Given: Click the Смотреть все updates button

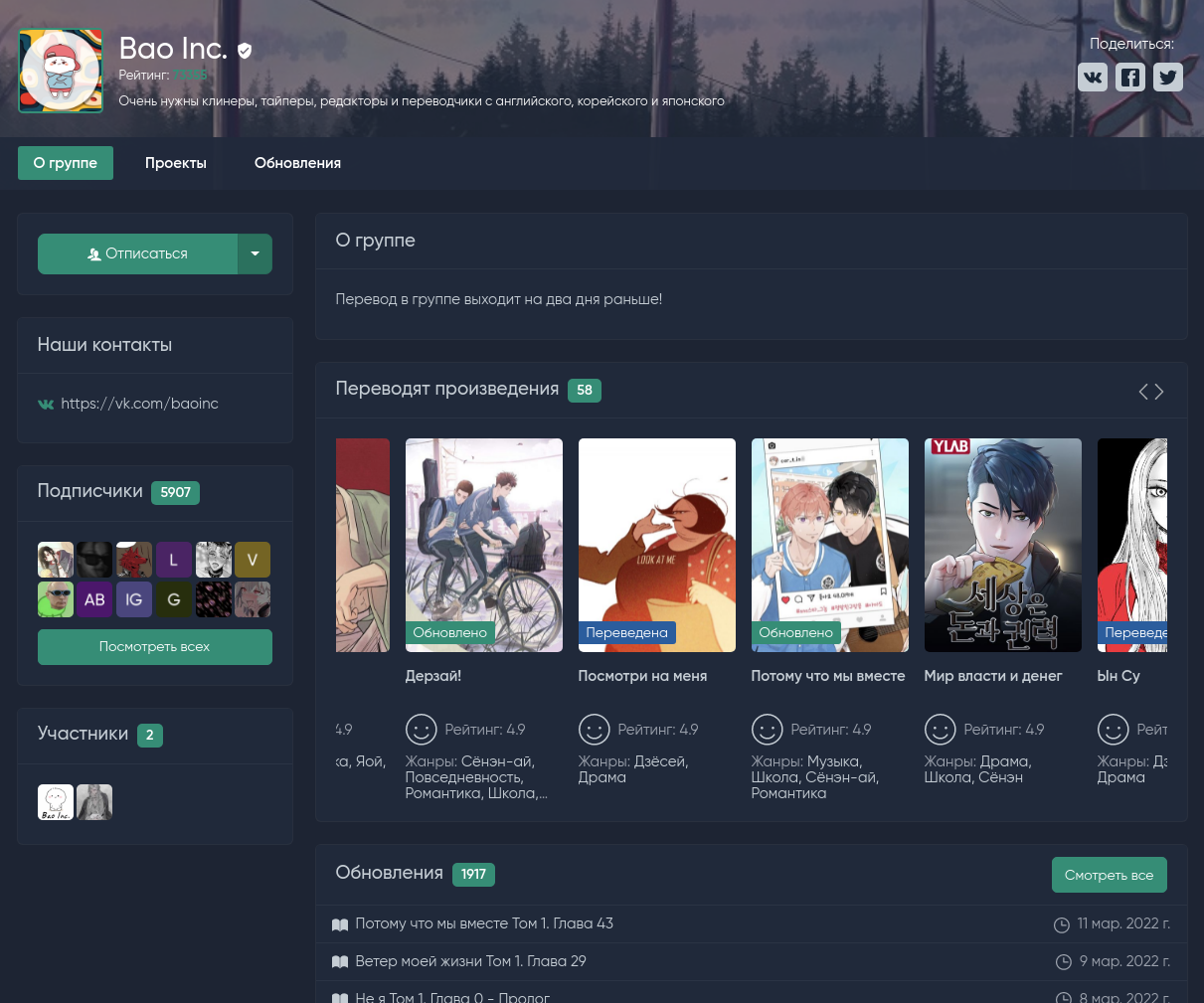Looking at the screenshot, I should (1110, 875).
